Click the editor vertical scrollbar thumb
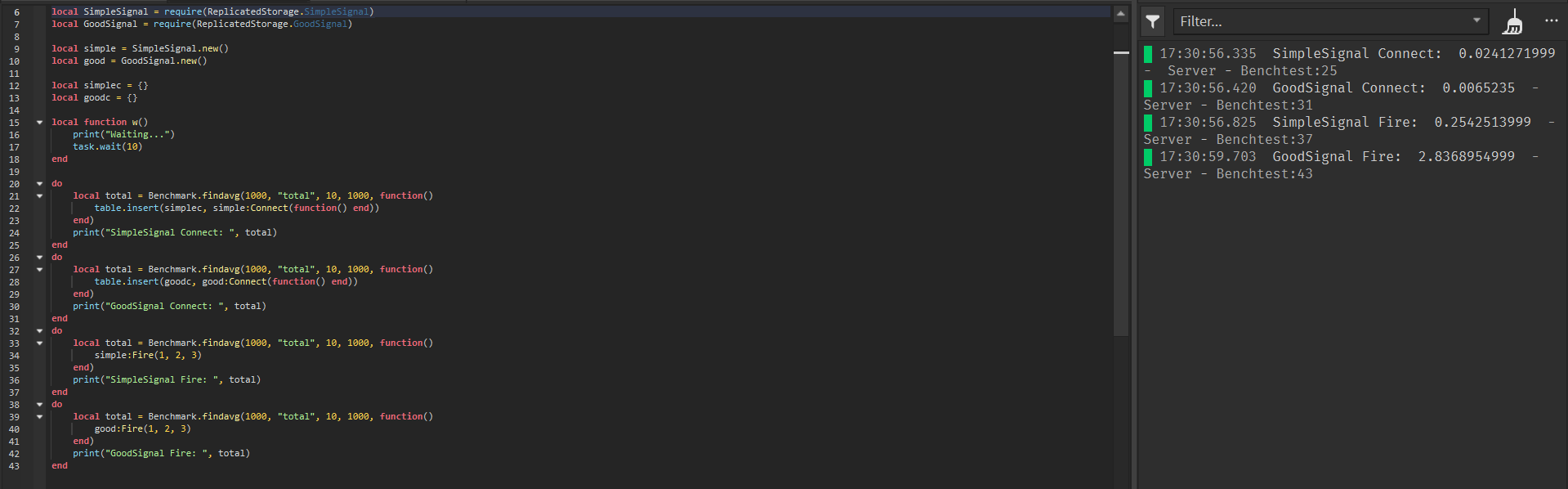Screen dimensions: 1568x489 pyautogui.click(x=1121, y=178)
